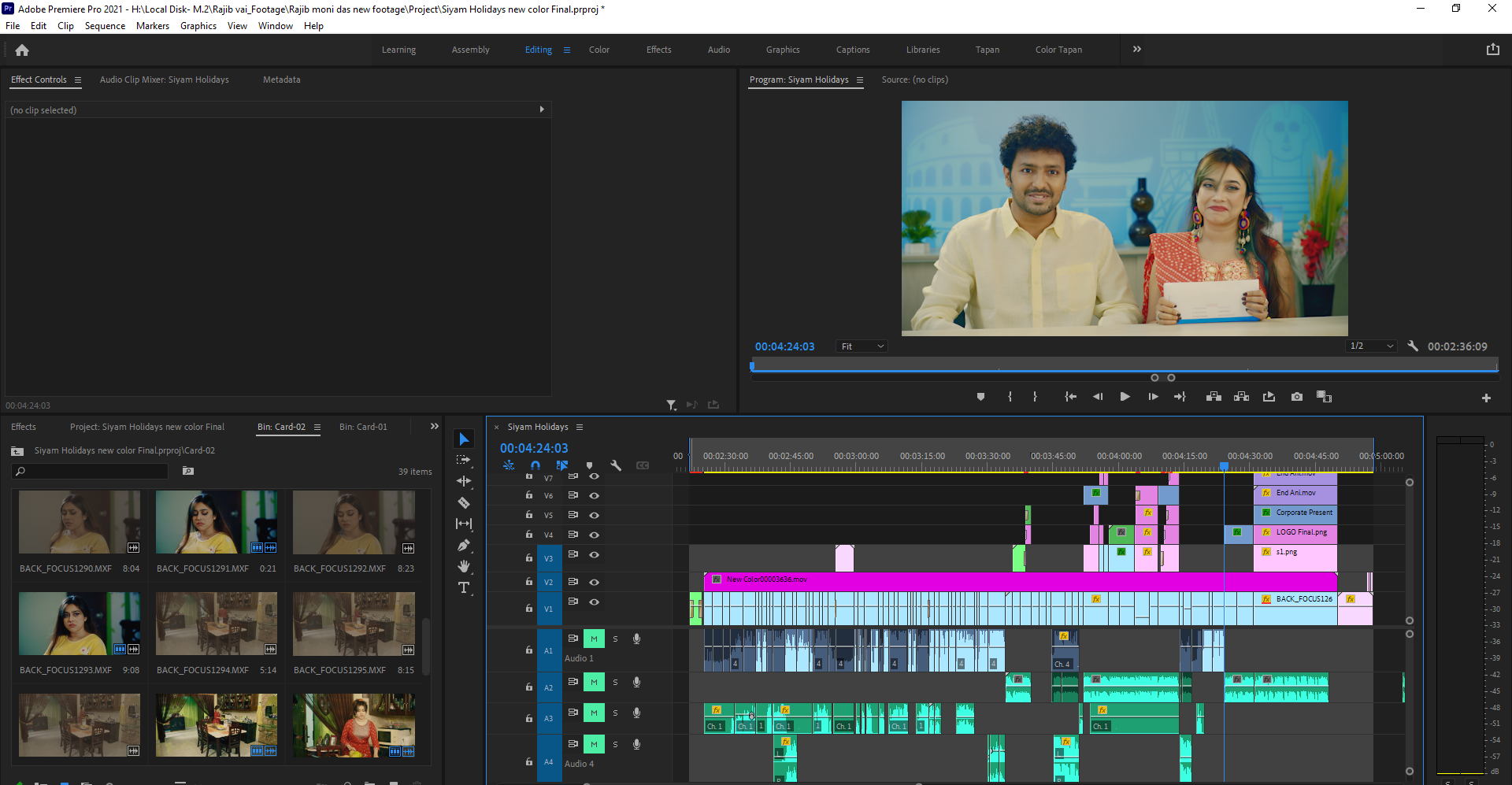The image size is (1512, 785).
Task: Toggle mute on track A1
Action: 594,639
